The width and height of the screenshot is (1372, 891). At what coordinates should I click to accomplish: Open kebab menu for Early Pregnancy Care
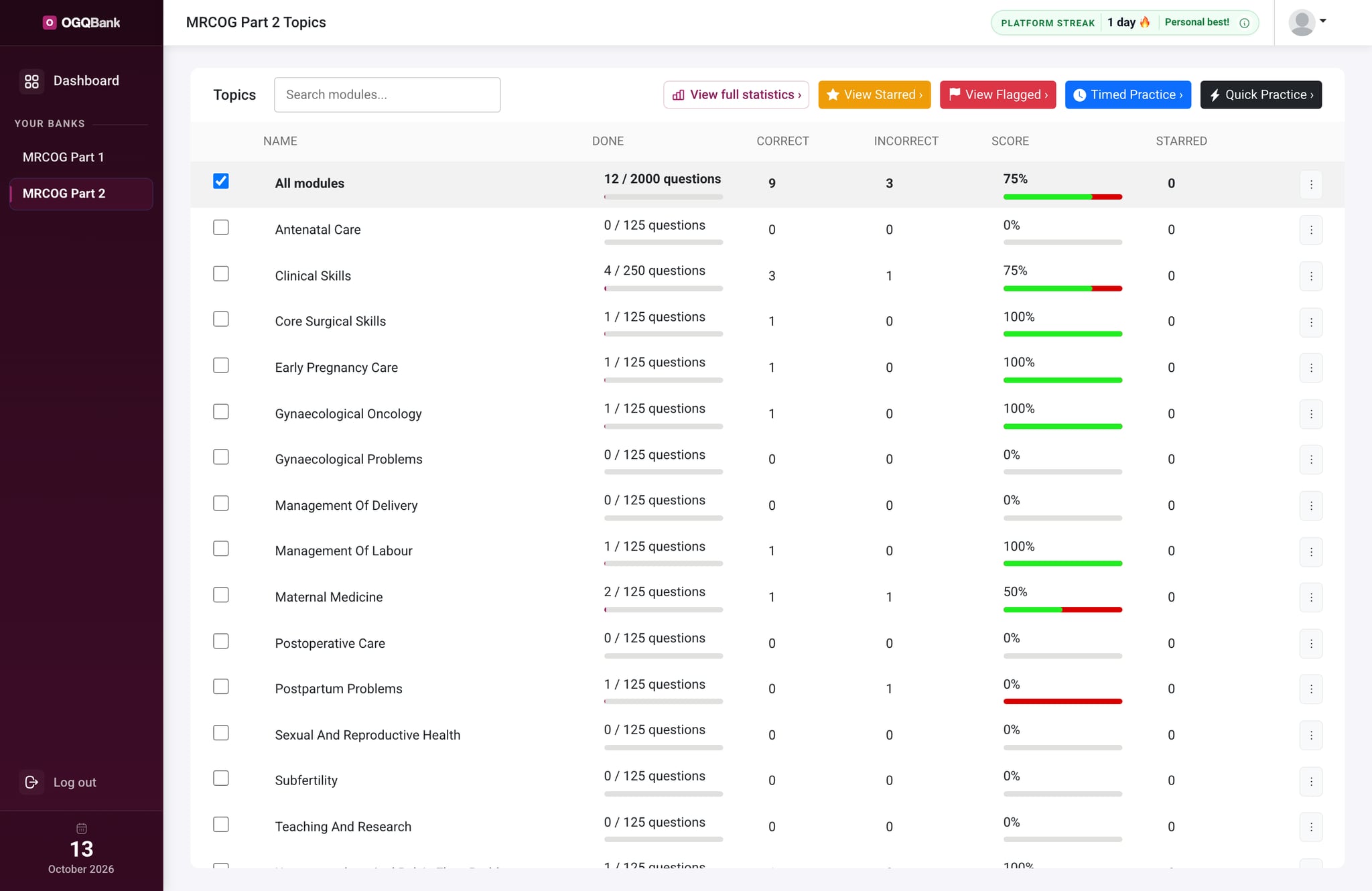[x=1311, y=368]
